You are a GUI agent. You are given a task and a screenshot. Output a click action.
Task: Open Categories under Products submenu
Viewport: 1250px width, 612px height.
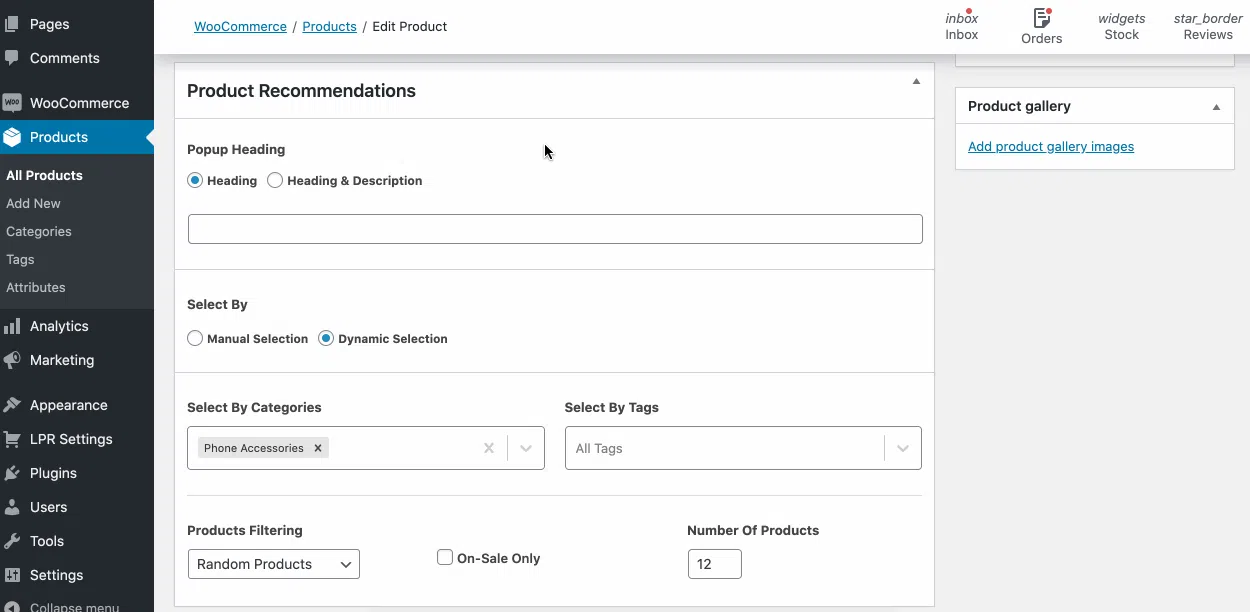pos(39,231)
